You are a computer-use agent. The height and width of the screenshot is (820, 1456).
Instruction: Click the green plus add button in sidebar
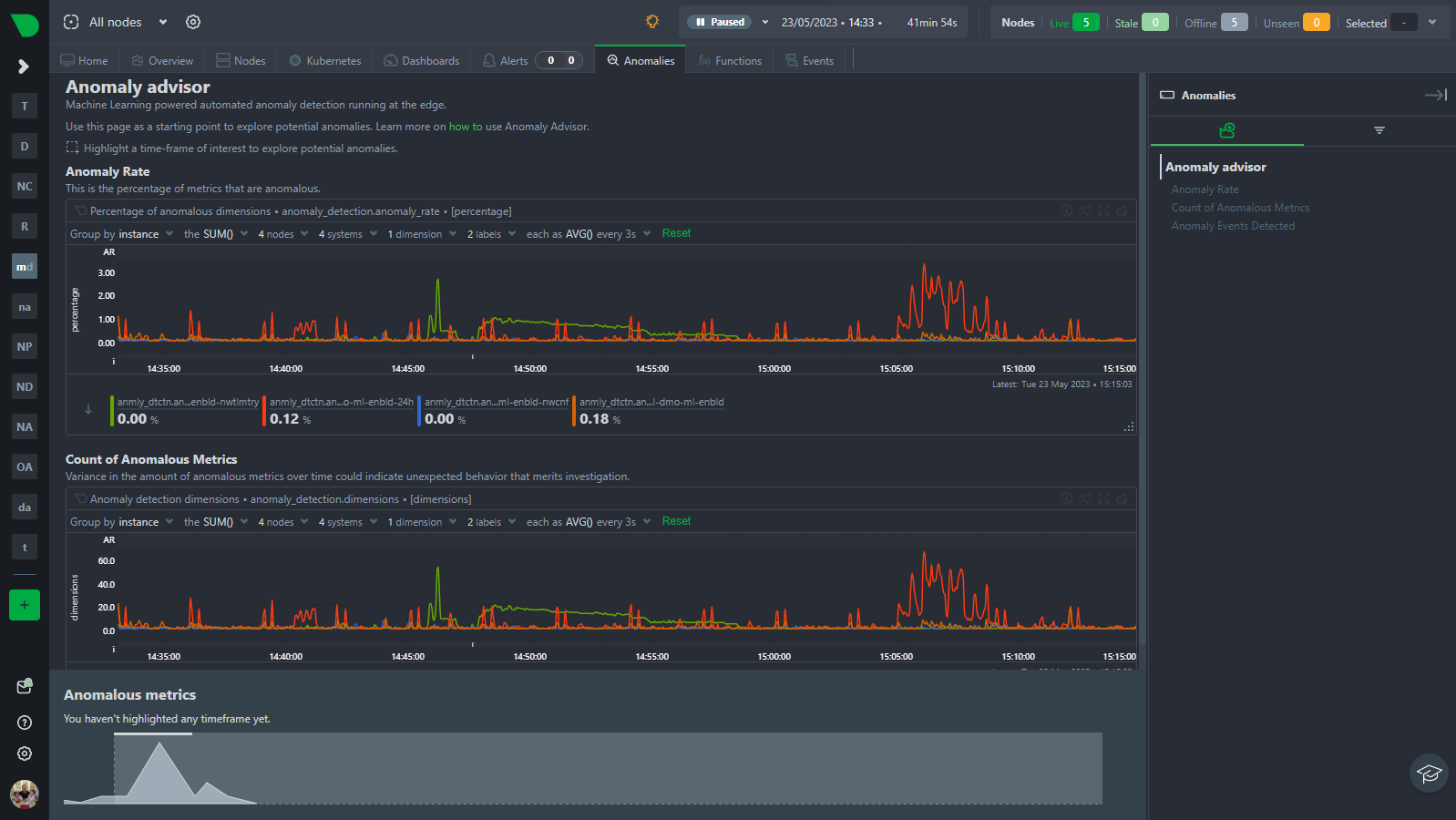25,605
